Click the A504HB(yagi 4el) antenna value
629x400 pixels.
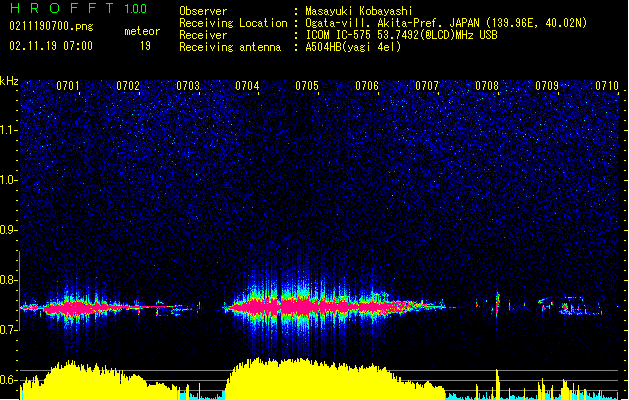point(353,47)
